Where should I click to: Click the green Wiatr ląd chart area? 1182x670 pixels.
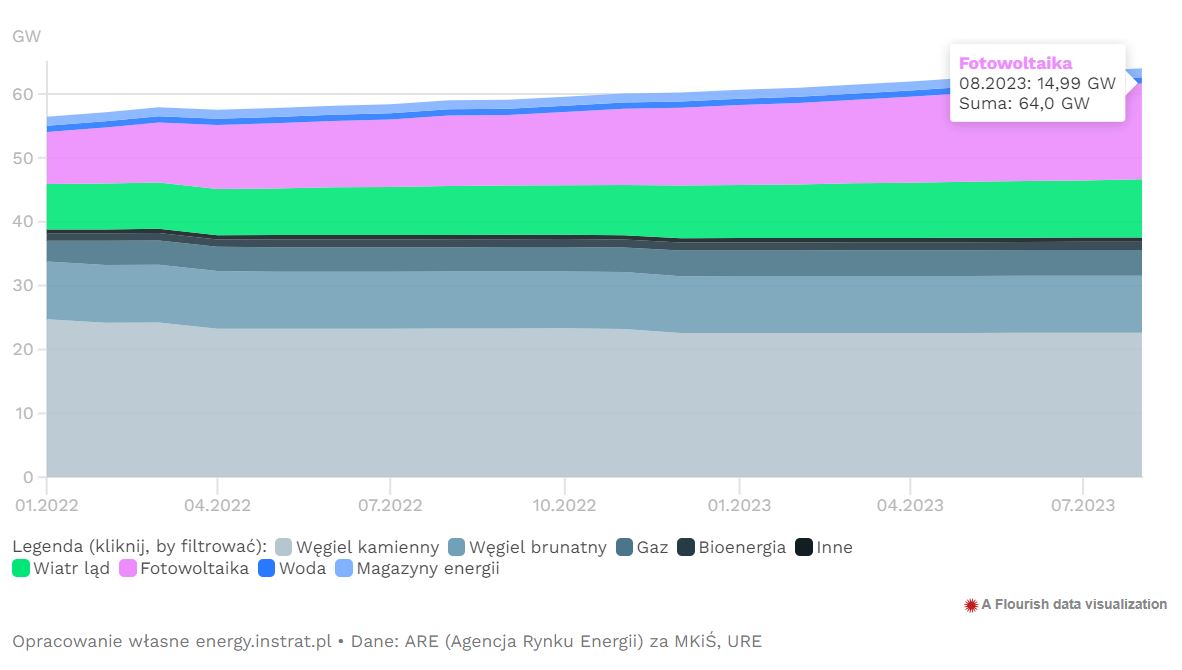click(600, 210)
